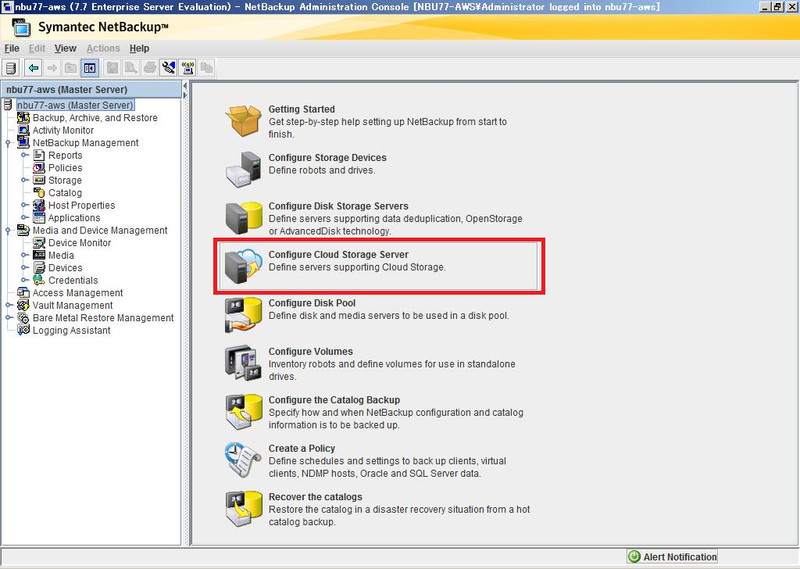The image size is (800, 569).
Task: Select the Media tree node
Action: [61, 256]
